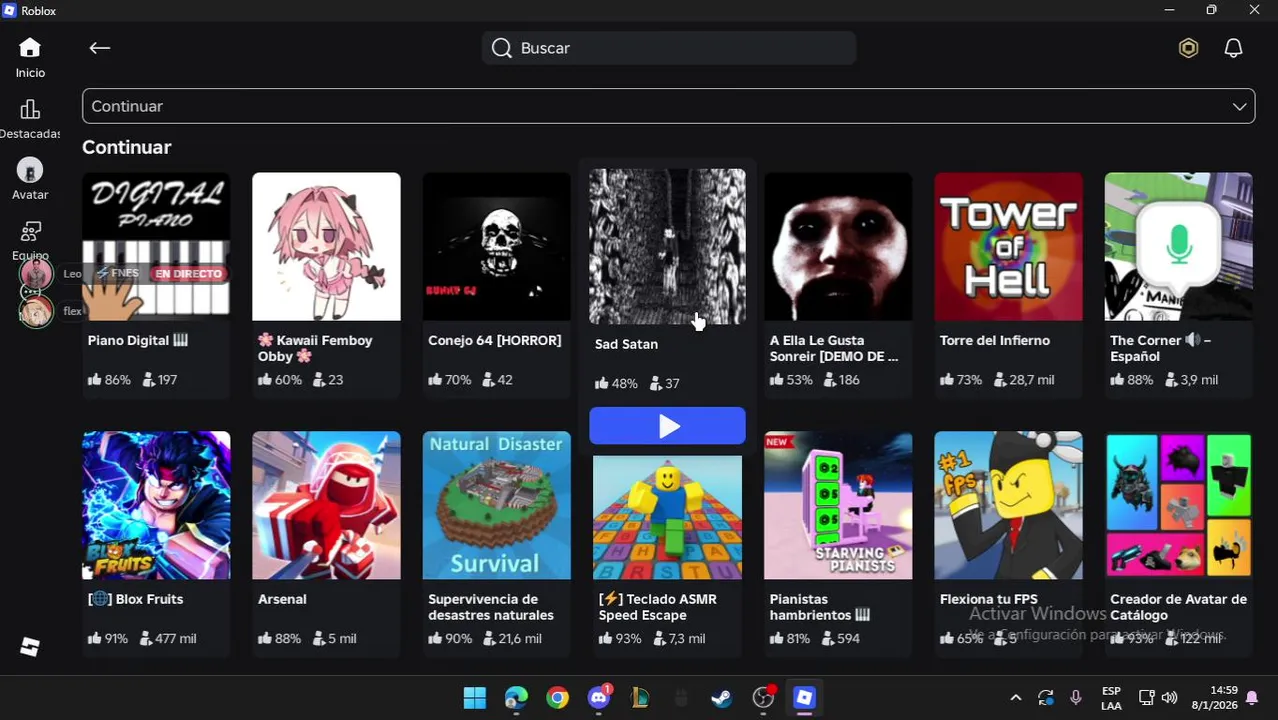Open the Avatar section
The image size is (1278, 720).
tap(30, 180)
